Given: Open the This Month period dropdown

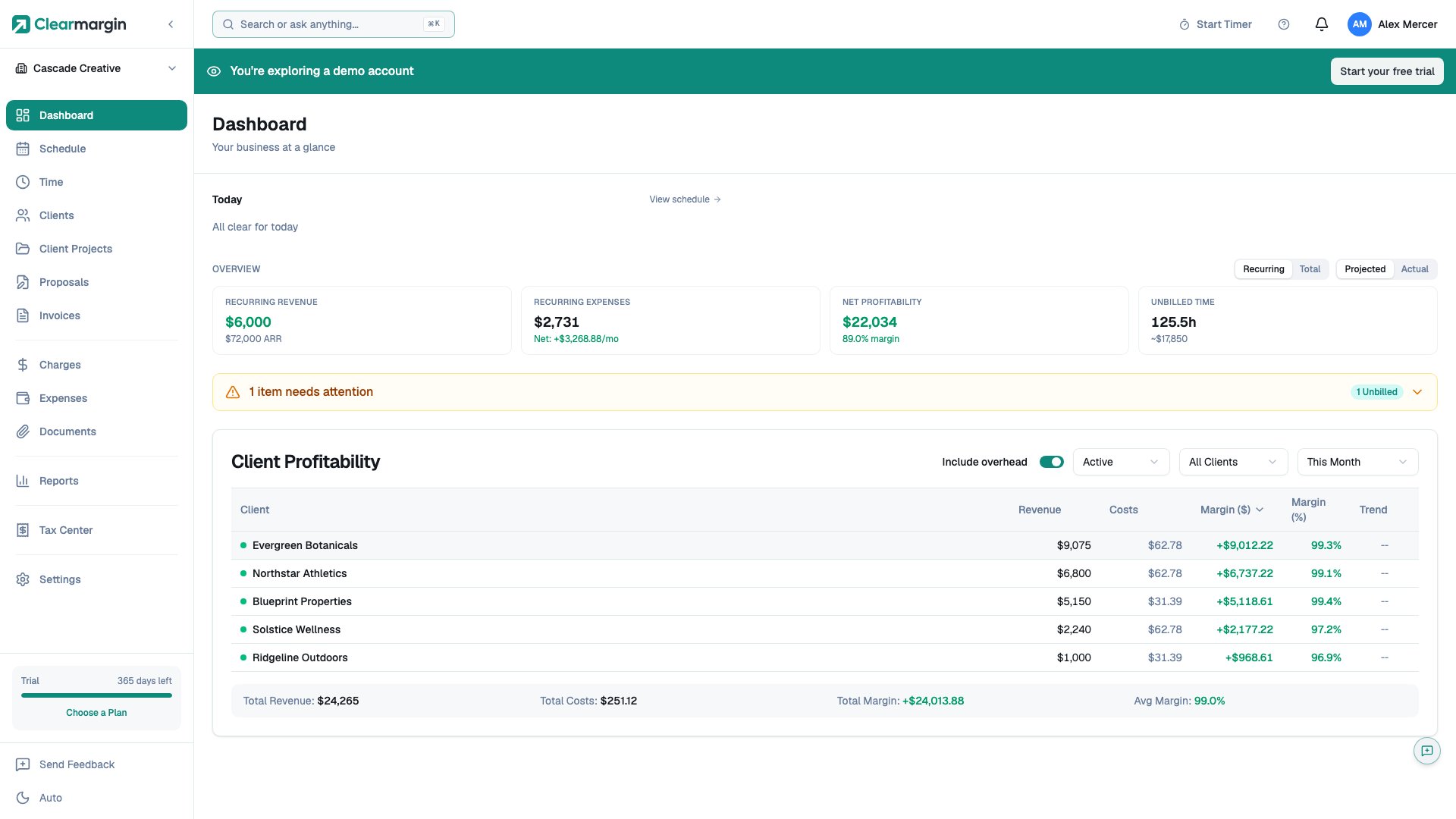Looking at the screenshot, I should [x=1357, y=462].
